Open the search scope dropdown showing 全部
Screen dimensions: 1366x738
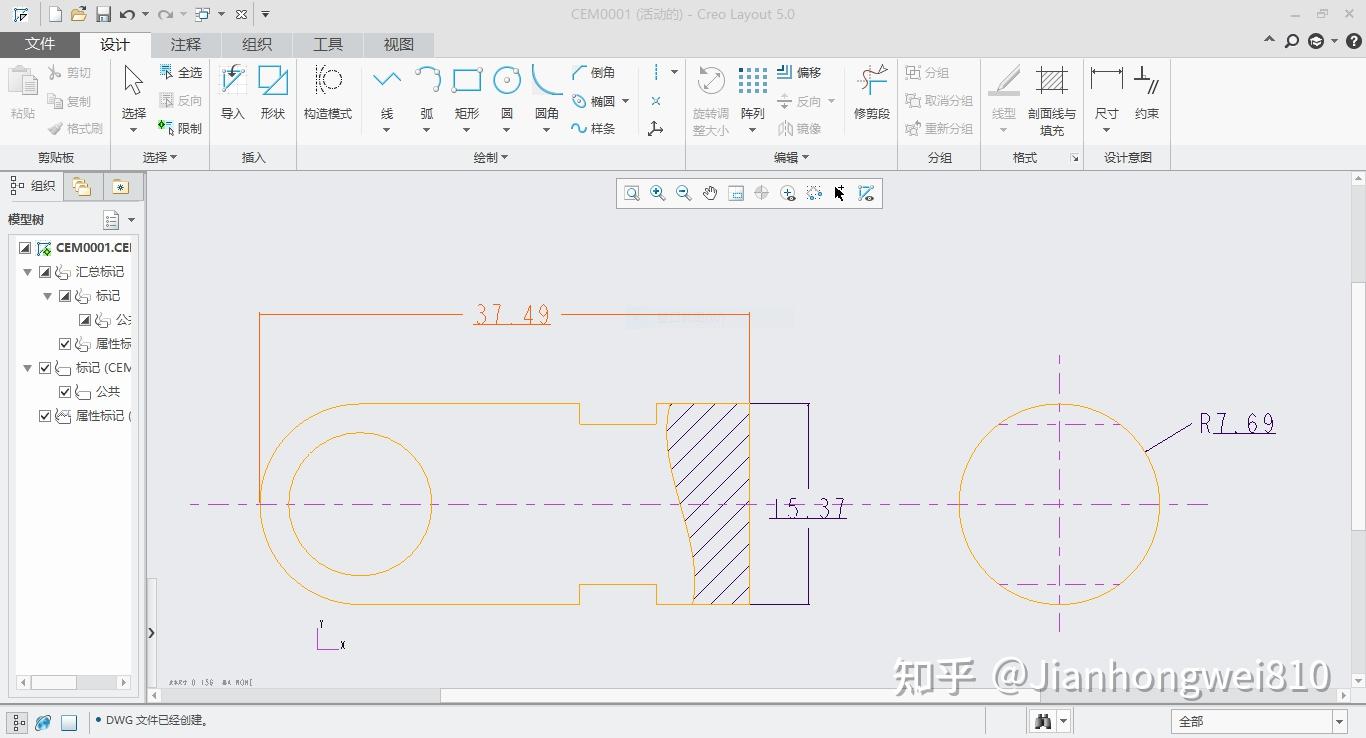click(1338, 720)
